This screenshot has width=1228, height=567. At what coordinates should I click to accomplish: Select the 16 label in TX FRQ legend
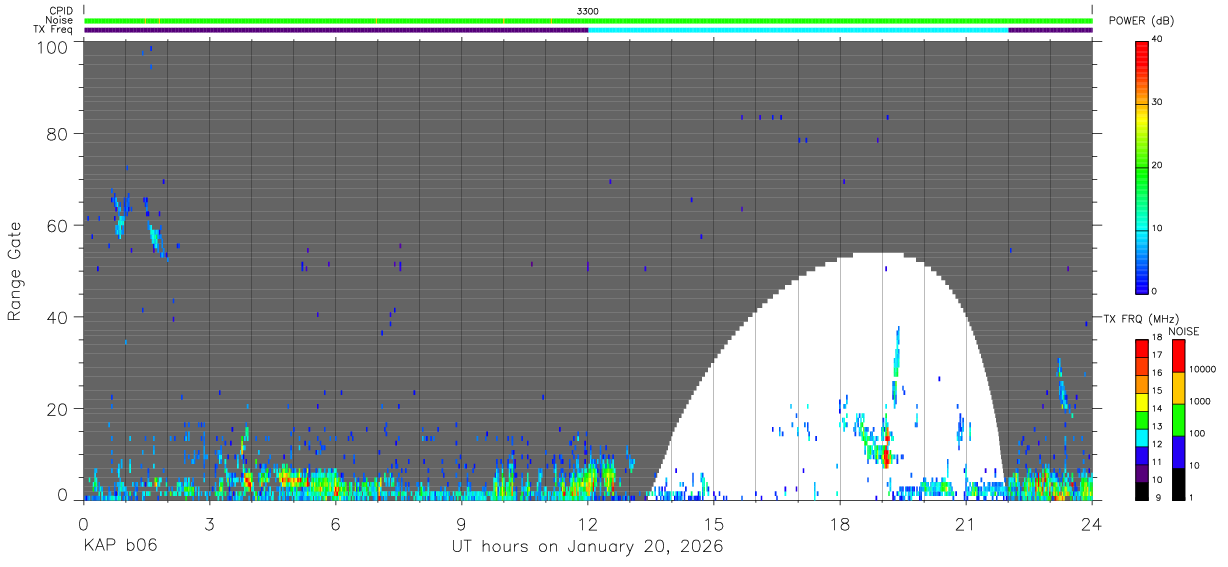(1156, 373)
